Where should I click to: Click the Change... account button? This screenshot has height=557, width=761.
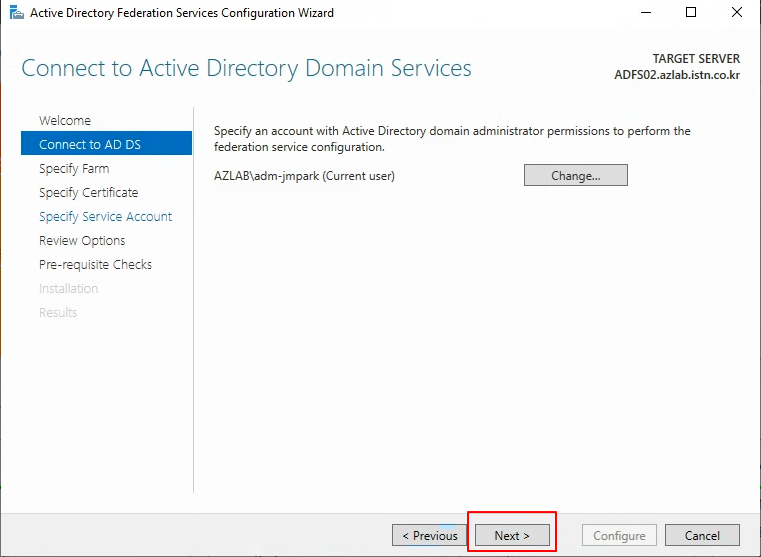coord(576,175)
